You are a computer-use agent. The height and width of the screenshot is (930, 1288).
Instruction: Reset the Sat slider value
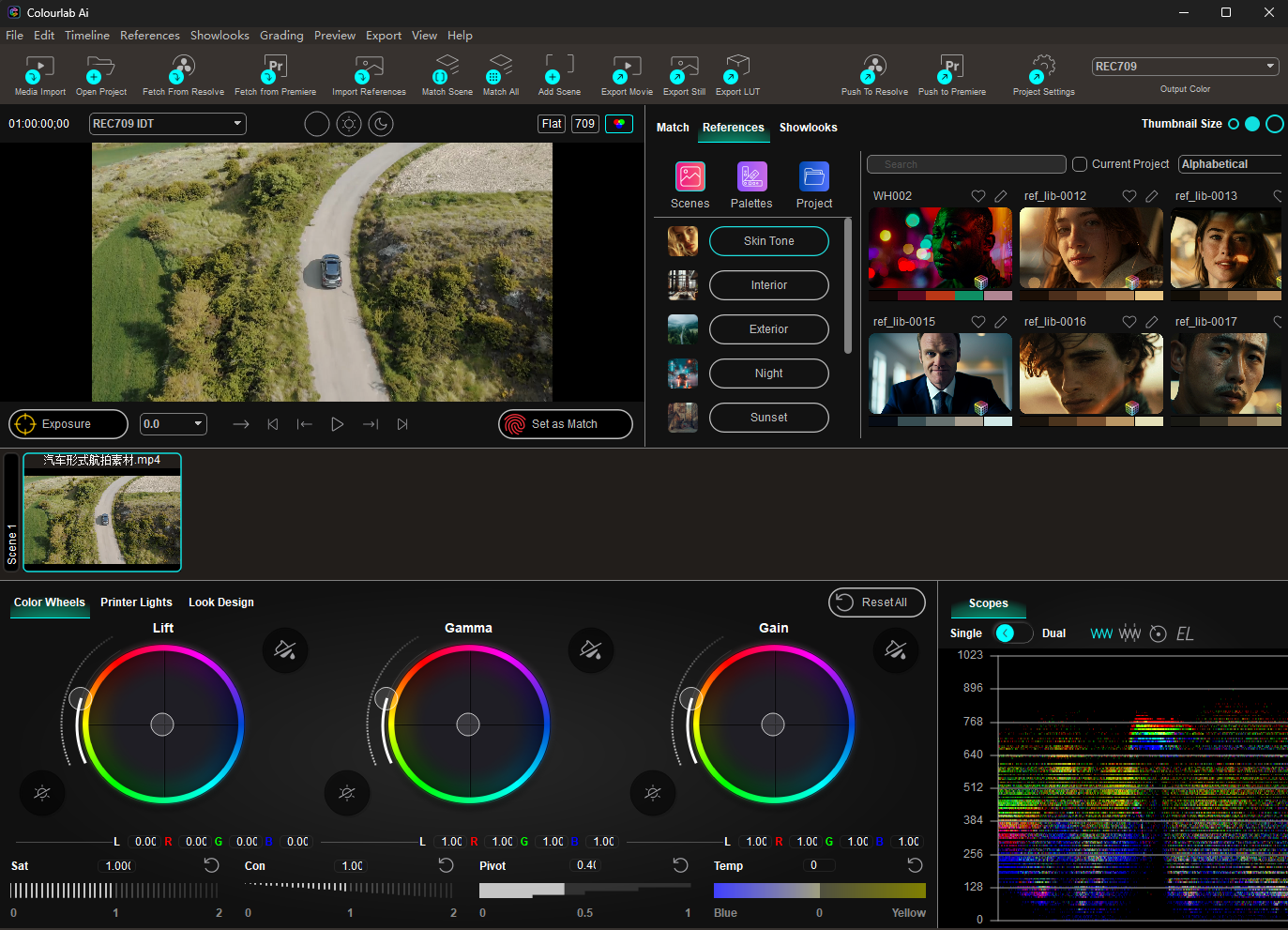[x=212, y=865]
